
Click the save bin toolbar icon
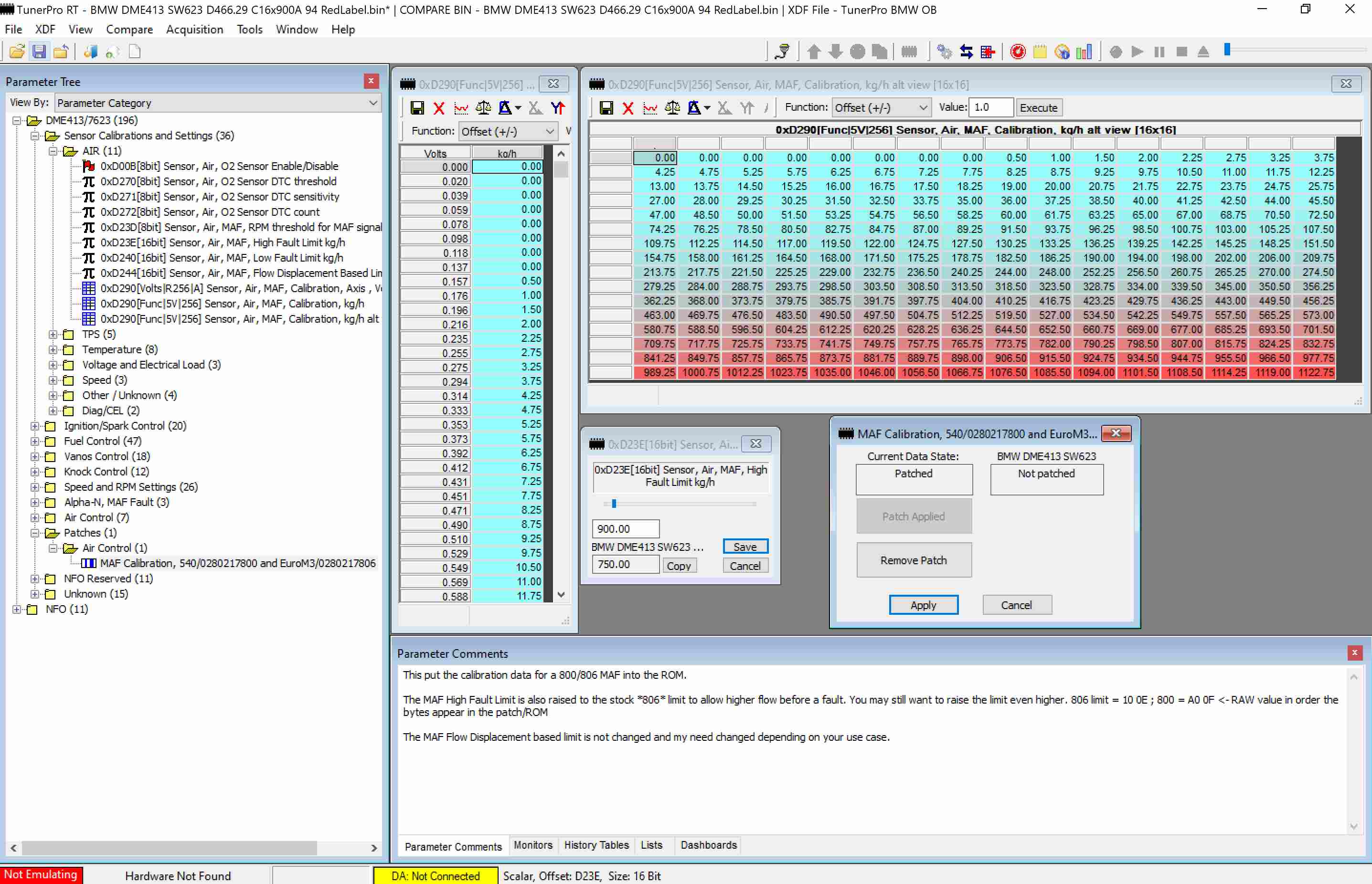pos(39,52)
